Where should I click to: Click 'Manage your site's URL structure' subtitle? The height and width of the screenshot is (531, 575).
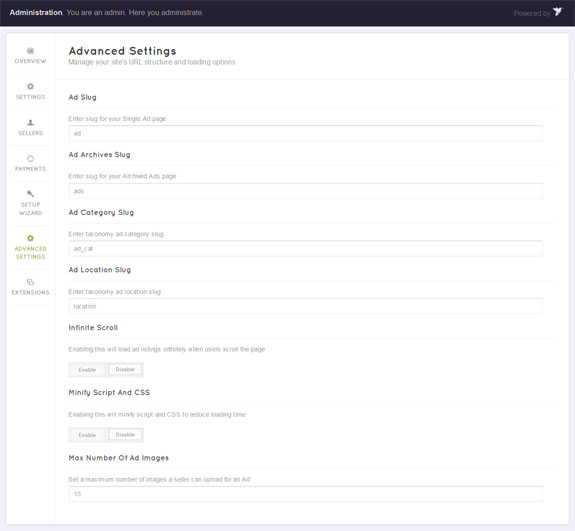click(152, 62)
